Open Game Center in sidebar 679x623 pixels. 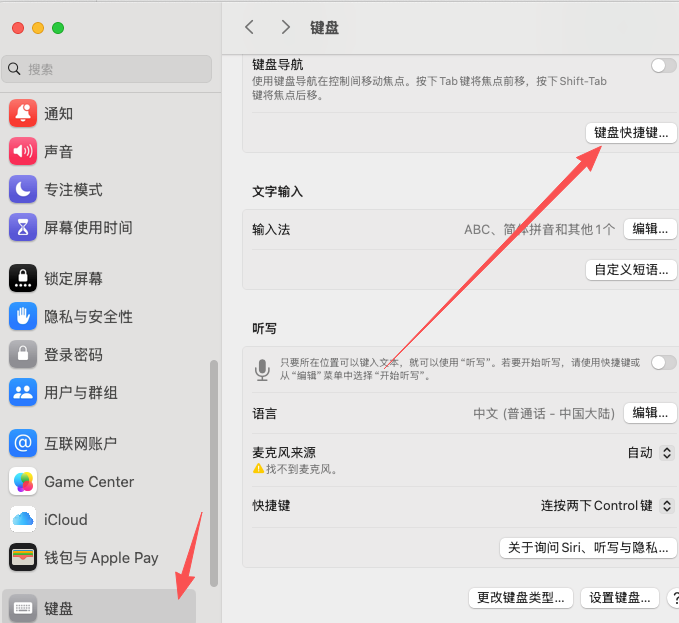tap(88, 482)
